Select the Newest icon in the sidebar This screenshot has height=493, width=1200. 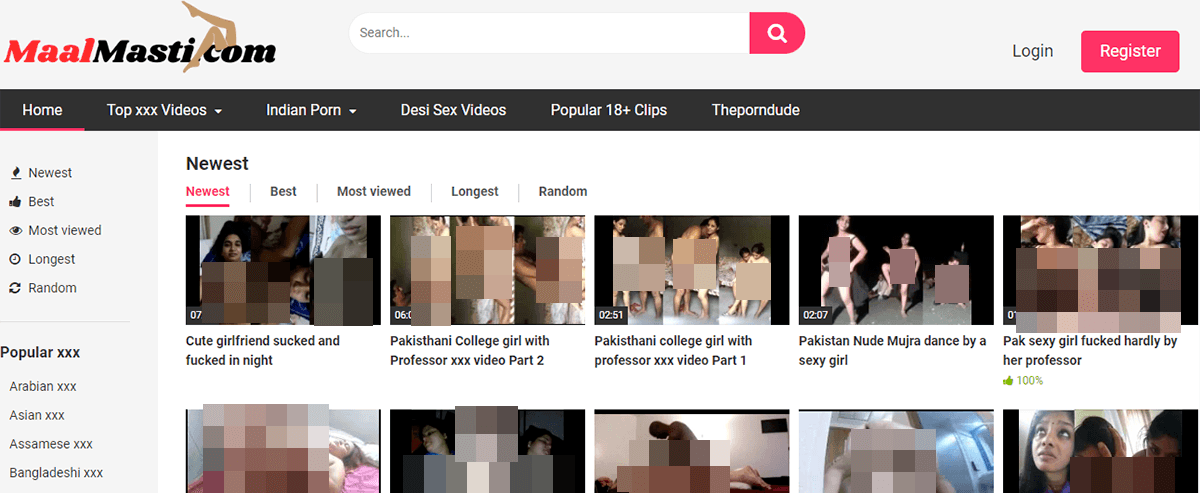tap(15, 173)
